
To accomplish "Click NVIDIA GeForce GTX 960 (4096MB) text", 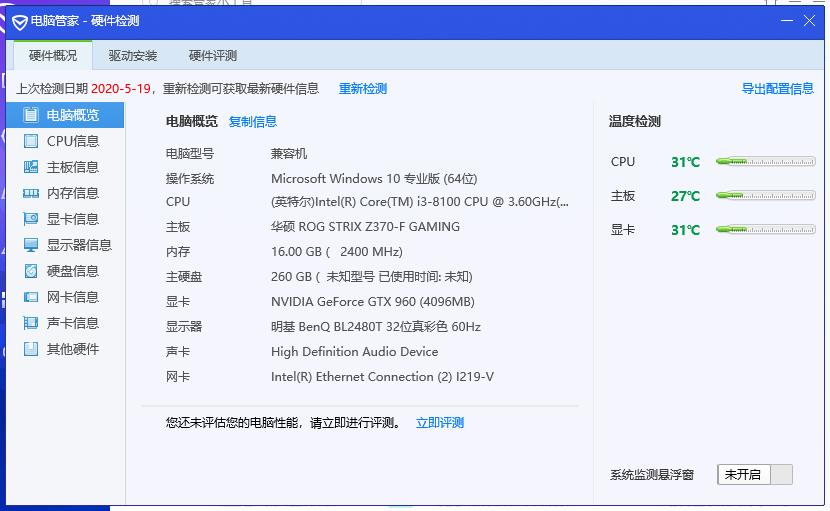I will 373,302.
